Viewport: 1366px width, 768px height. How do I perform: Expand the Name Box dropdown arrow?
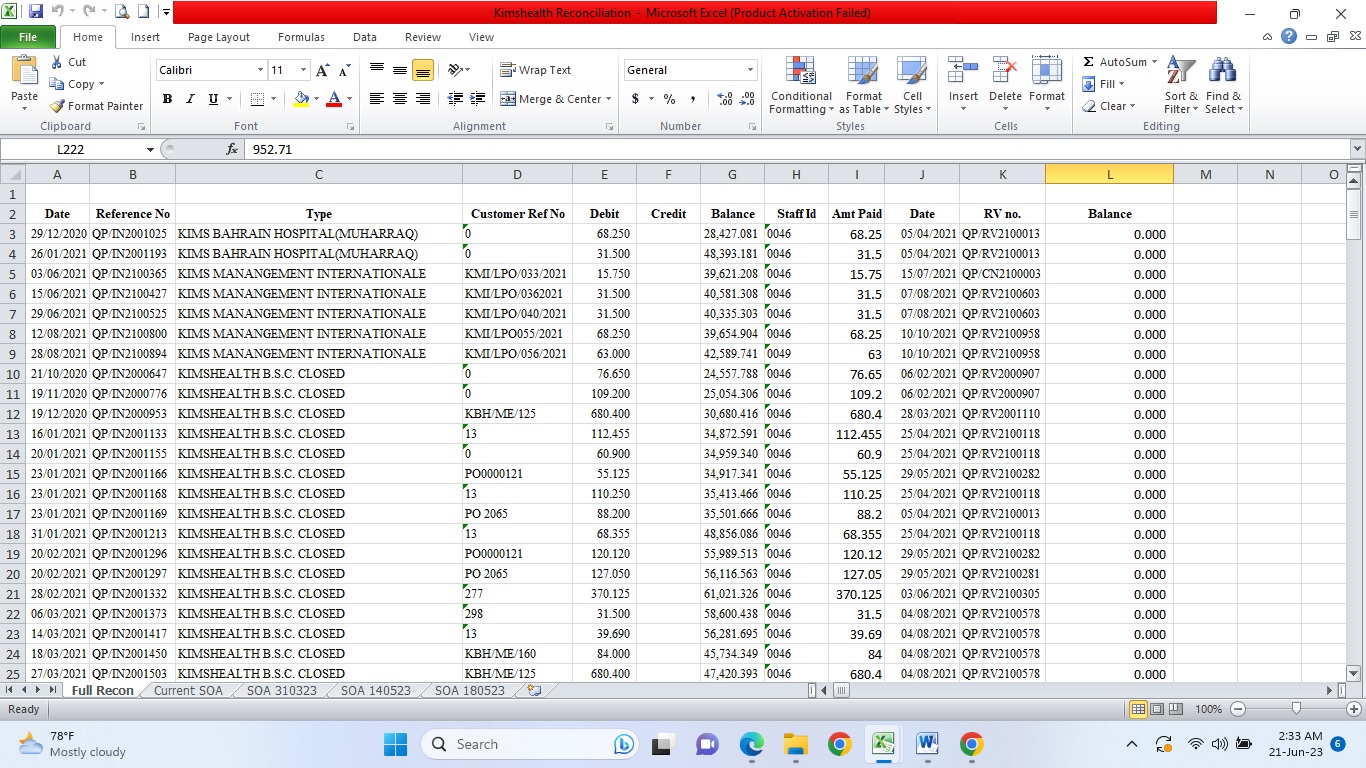coord(151,149)
